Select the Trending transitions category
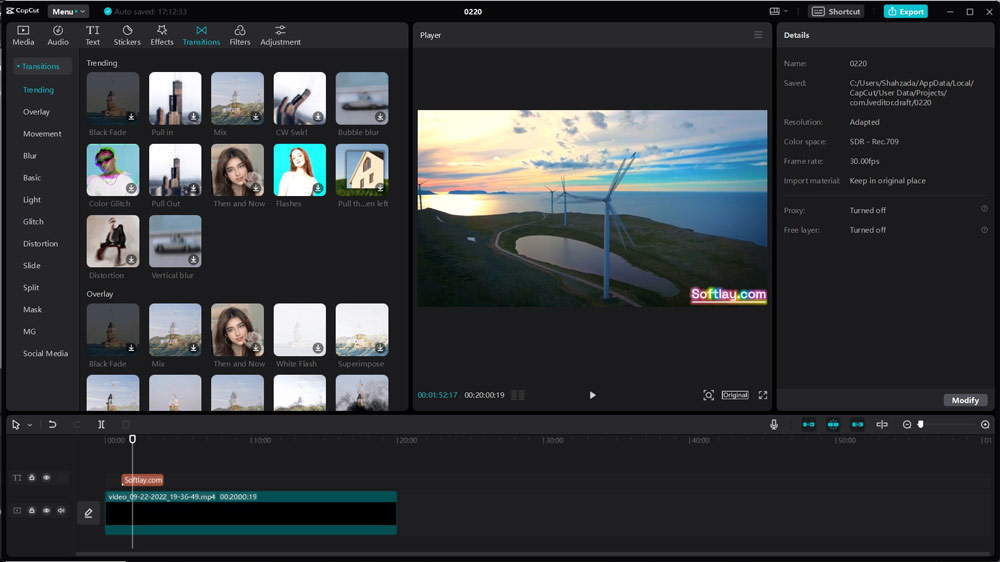Viewport: 1000px width, 562px height. point(38,90)
